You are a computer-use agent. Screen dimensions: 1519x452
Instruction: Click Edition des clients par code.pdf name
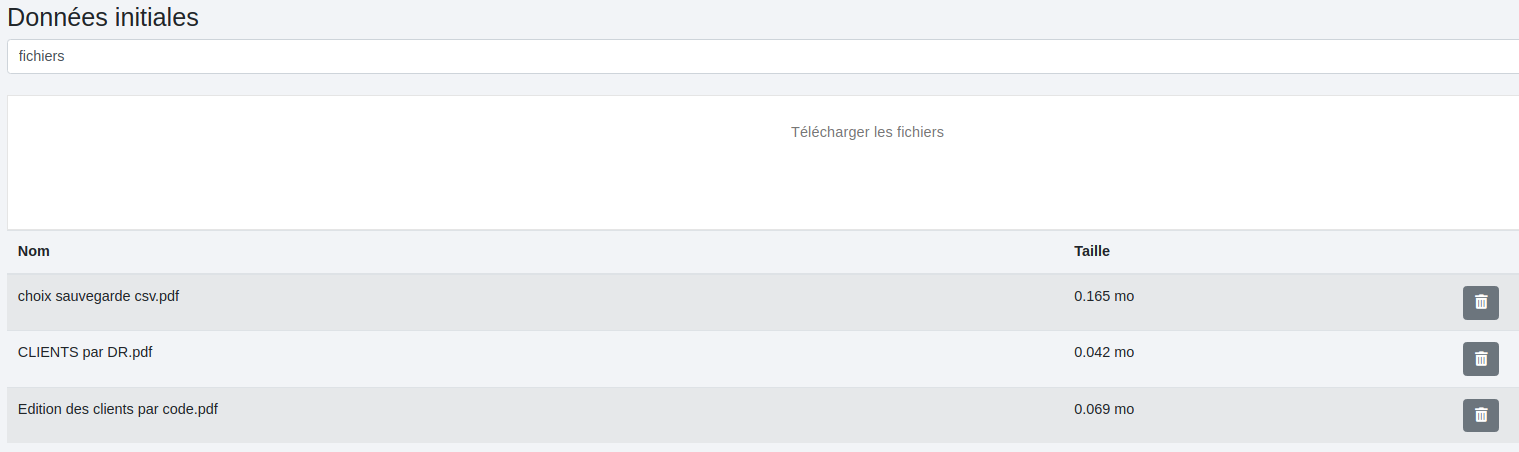coord(118,408)
